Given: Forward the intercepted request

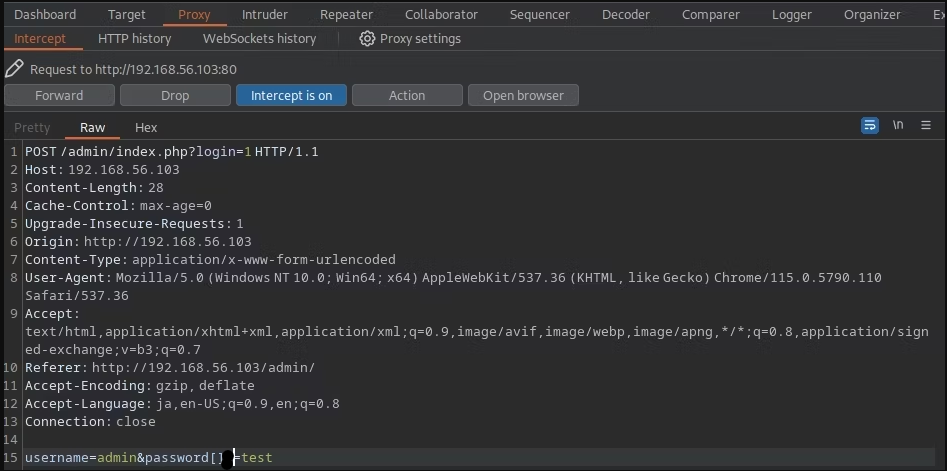Looking at the screenshot, I should (59, 95).
